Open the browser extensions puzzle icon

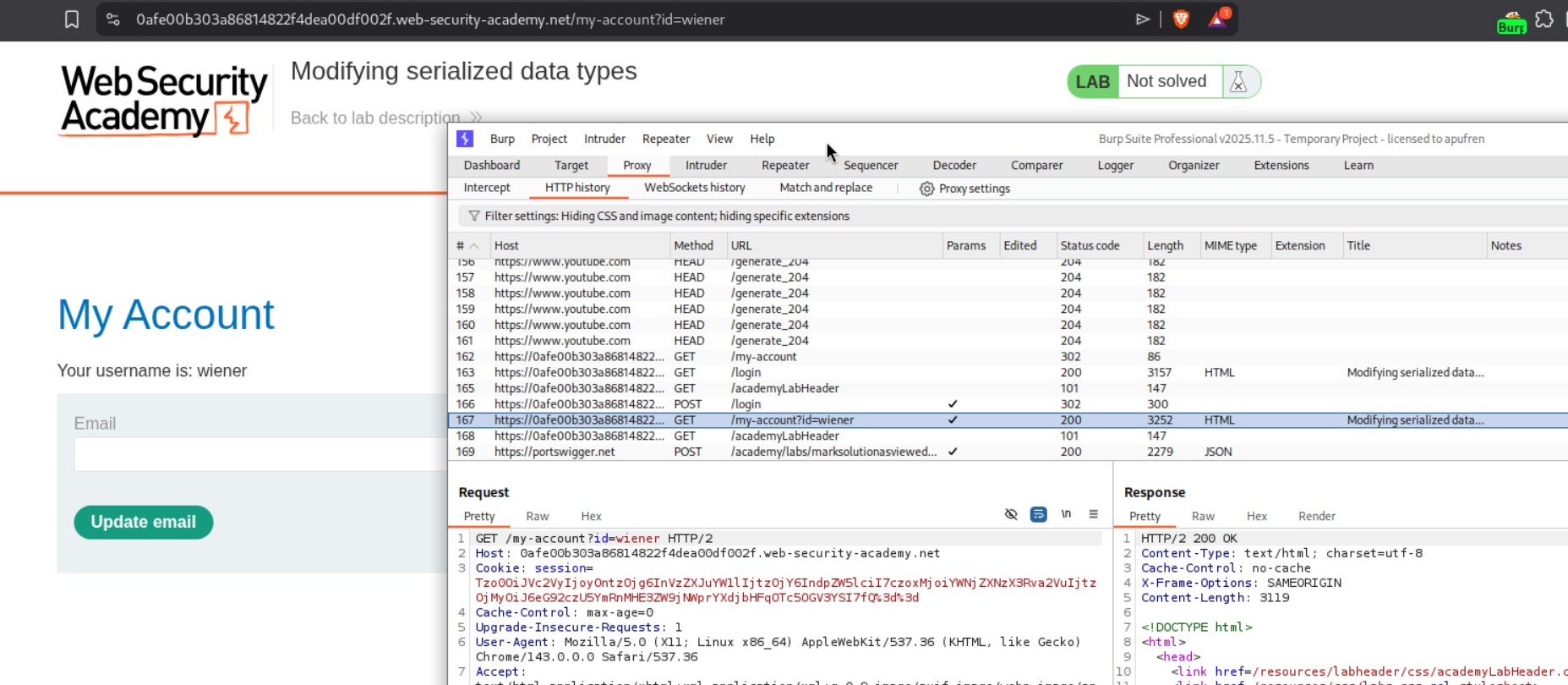1544,19
